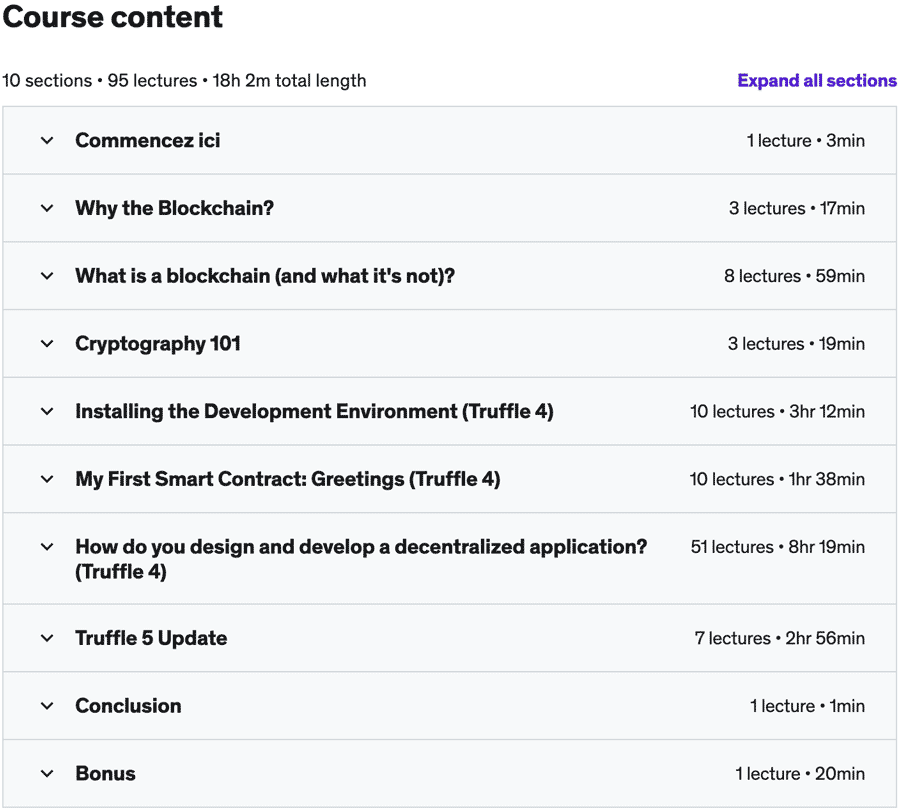Open Installing the Development Environment title
Image resolution: width=900 pixels, height=812 pixels.
[315, 411]
